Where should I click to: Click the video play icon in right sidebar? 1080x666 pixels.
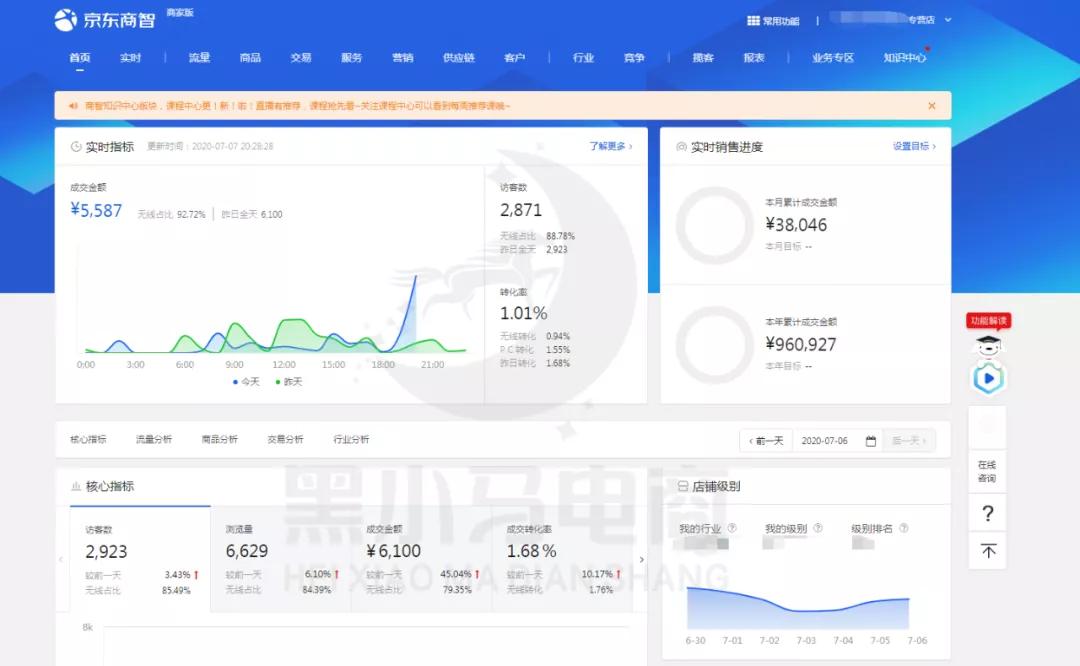tap(988, 378)
